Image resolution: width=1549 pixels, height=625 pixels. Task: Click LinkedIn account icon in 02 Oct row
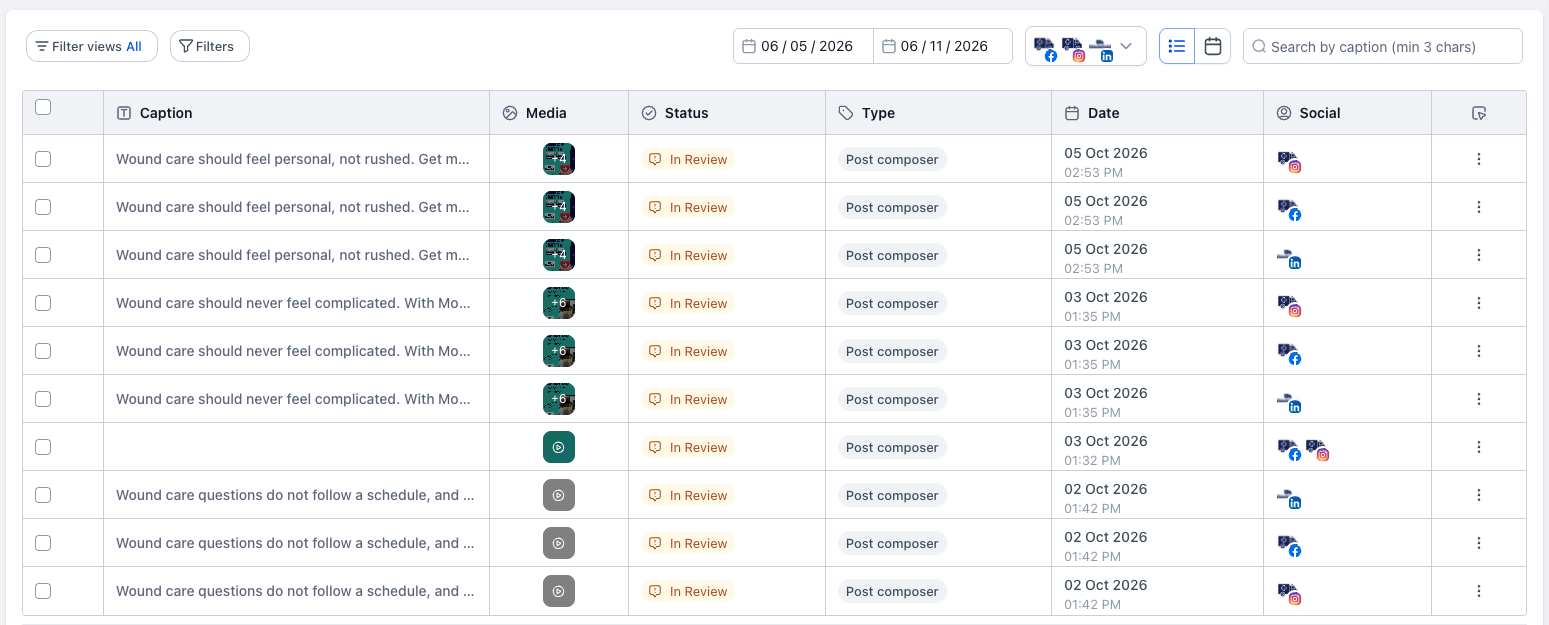tap(1289, 497)
